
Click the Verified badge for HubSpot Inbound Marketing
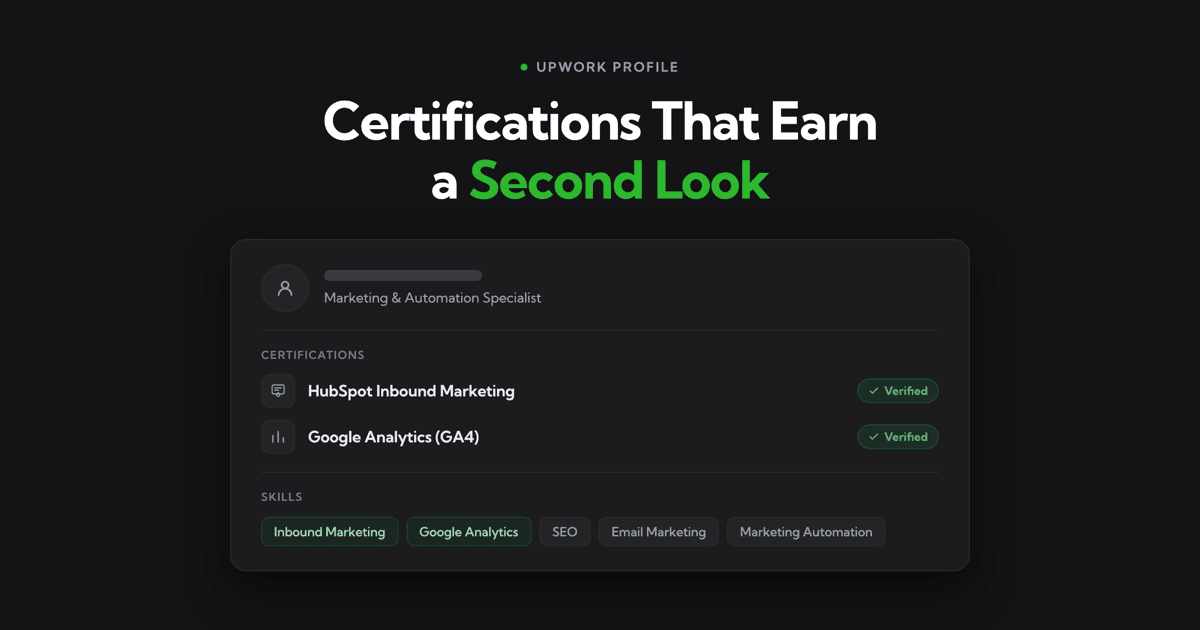tap(898, 391)
